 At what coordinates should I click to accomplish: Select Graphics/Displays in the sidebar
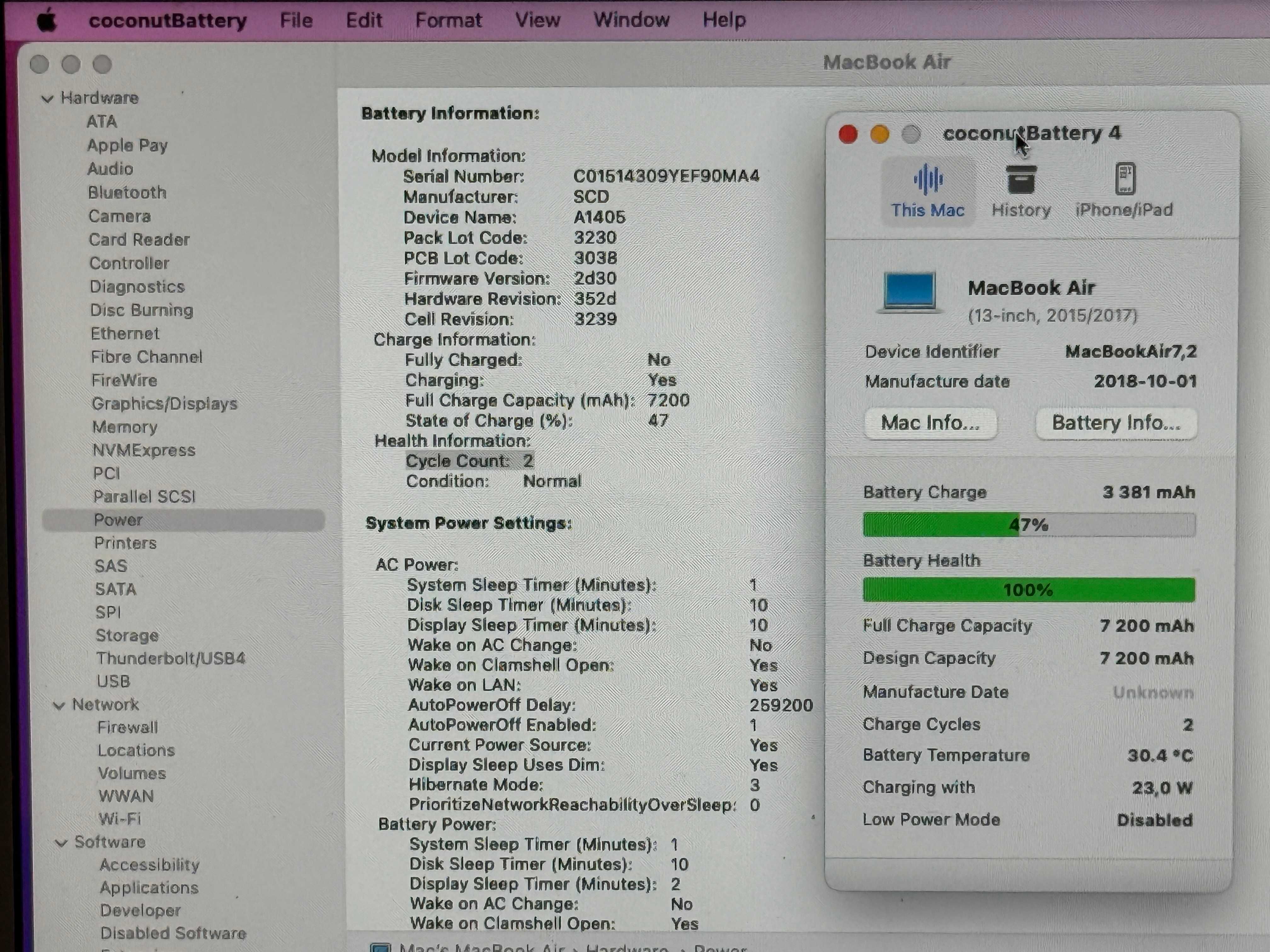[165, 404]
